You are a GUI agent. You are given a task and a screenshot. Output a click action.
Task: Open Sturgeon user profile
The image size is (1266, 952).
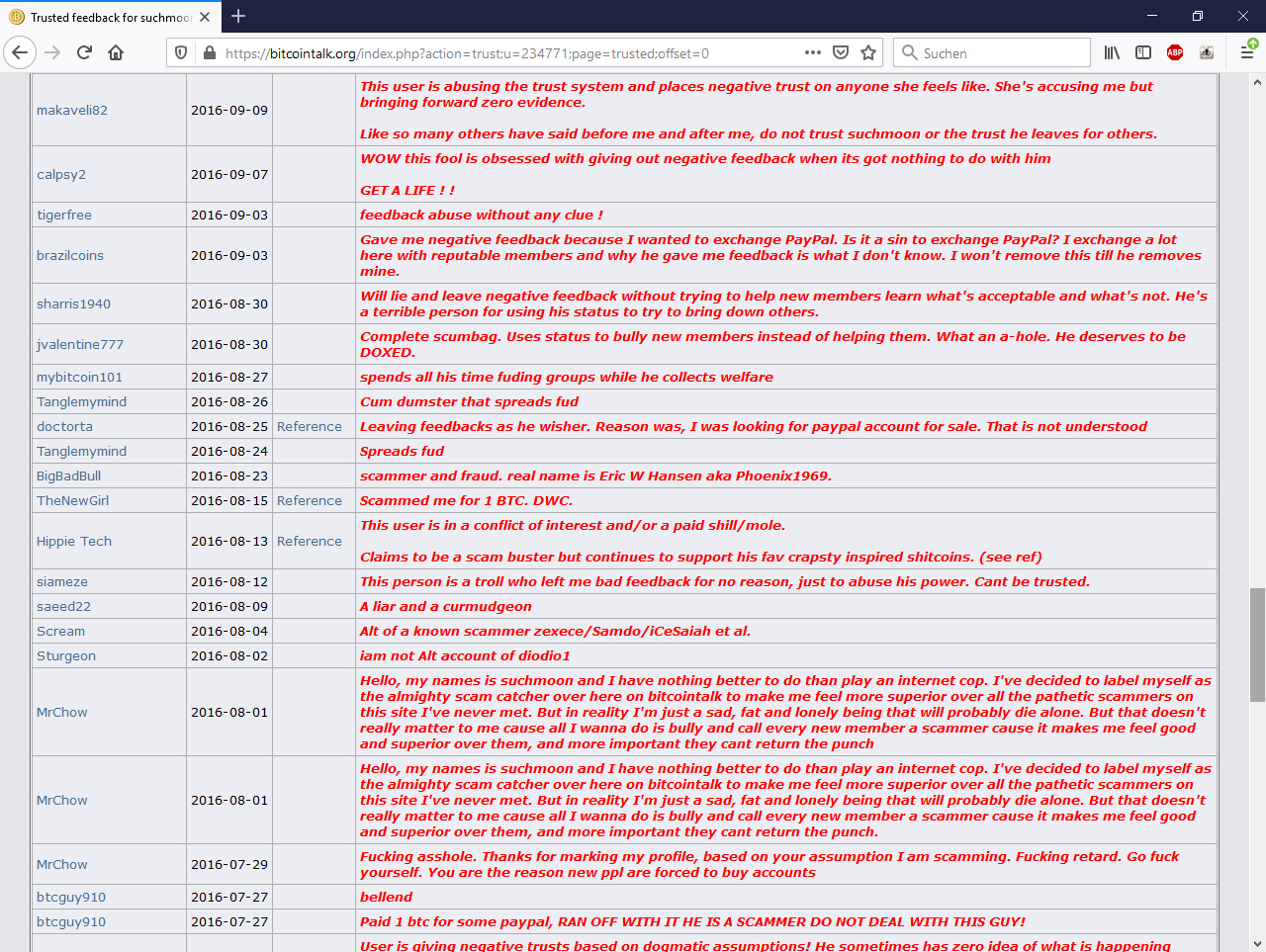(x=66, y=655)
